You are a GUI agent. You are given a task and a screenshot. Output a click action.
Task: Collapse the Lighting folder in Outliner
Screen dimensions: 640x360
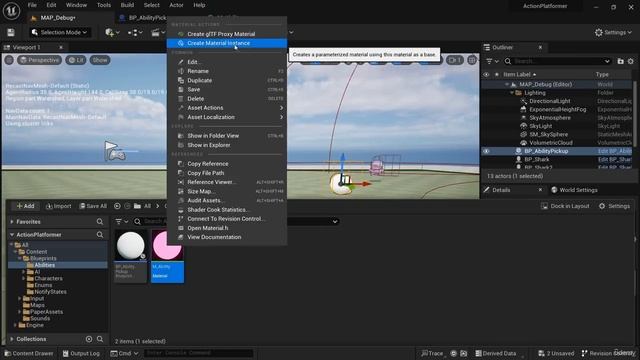(x=512, y=93)
